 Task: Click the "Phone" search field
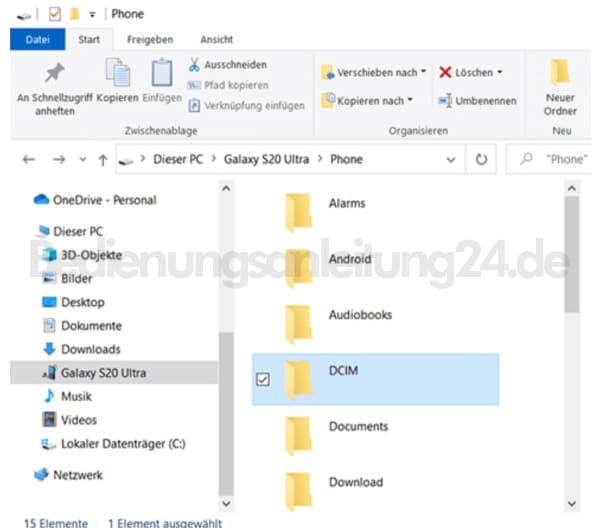549,159
